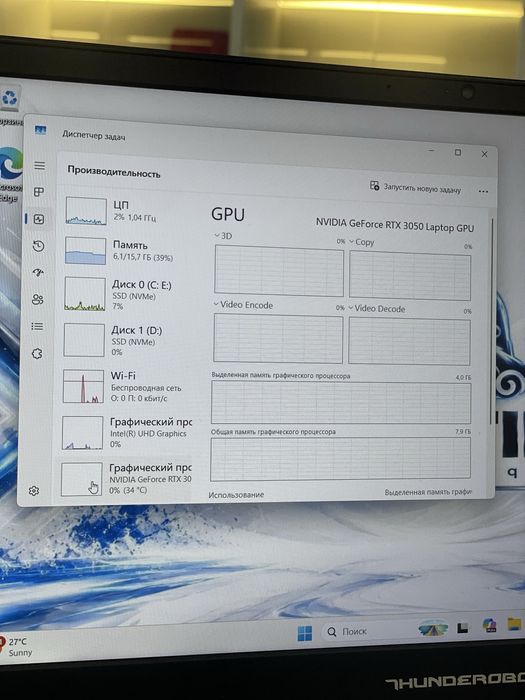
Task: Open File Explorer from the taskbar
Action: point(515,624)
